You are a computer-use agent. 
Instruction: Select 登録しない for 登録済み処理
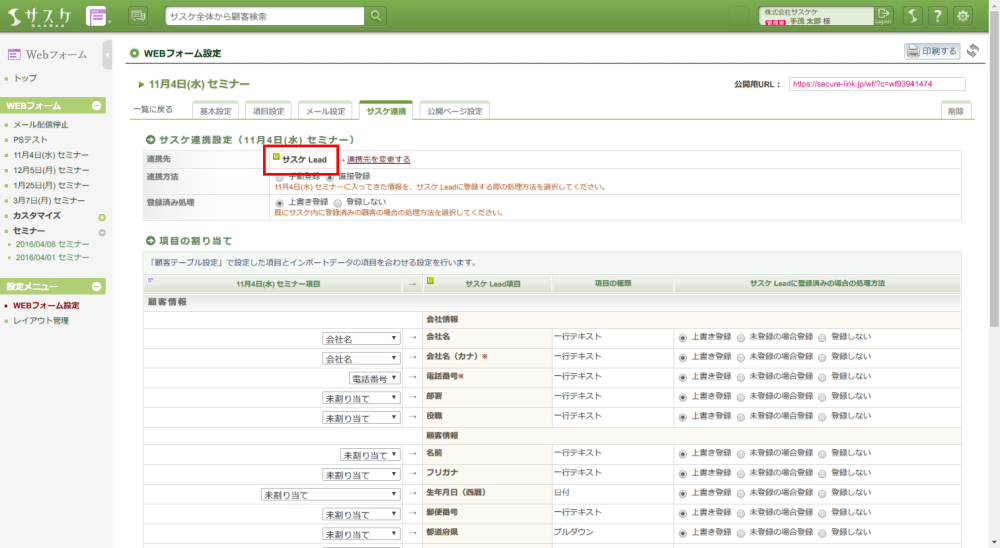(337, 201)
